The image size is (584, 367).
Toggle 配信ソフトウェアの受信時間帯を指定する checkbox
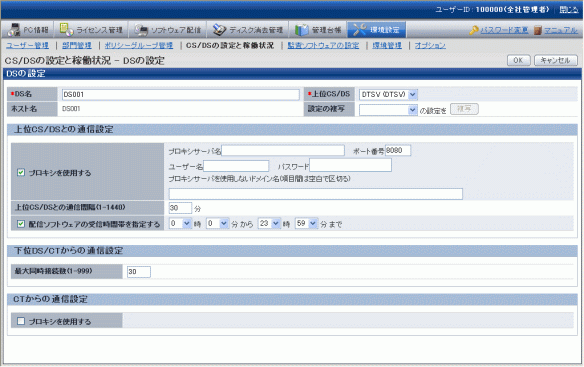click(21, 224)
